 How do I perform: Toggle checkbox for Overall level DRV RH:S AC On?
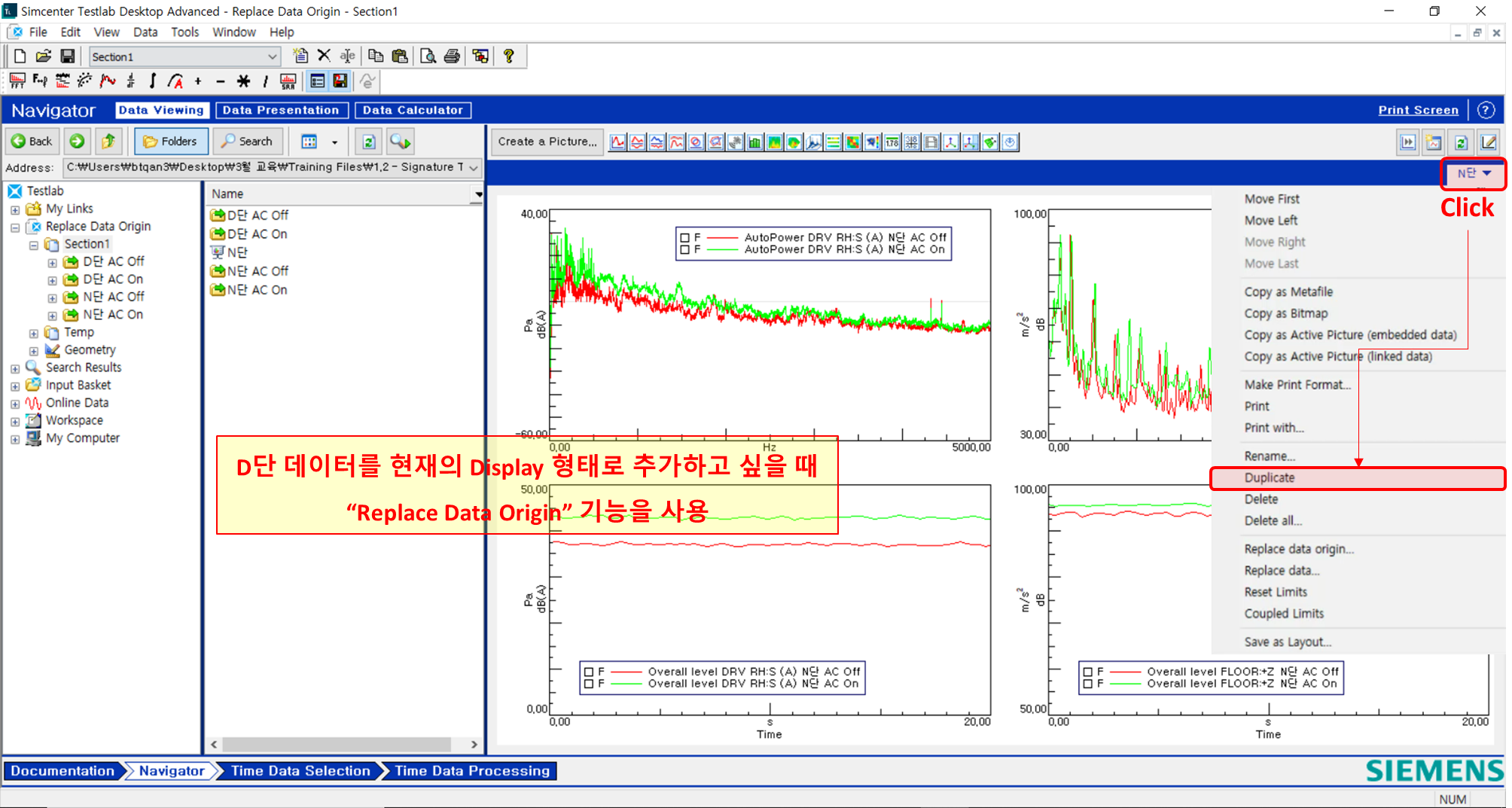(x=589, y=684)
